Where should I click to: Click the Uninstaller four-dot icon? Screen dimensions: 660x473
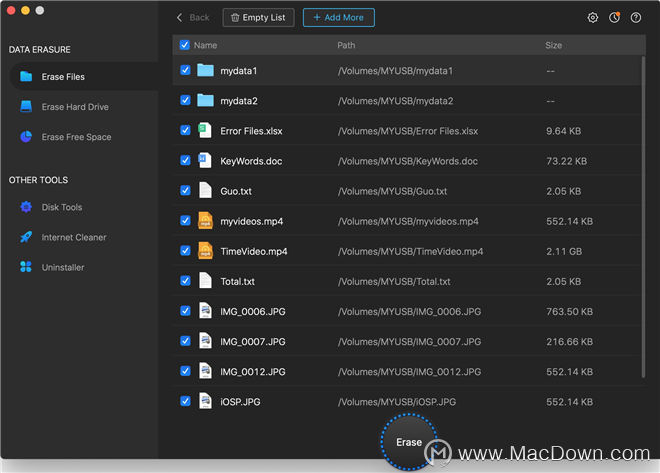[x=26, y=267]
